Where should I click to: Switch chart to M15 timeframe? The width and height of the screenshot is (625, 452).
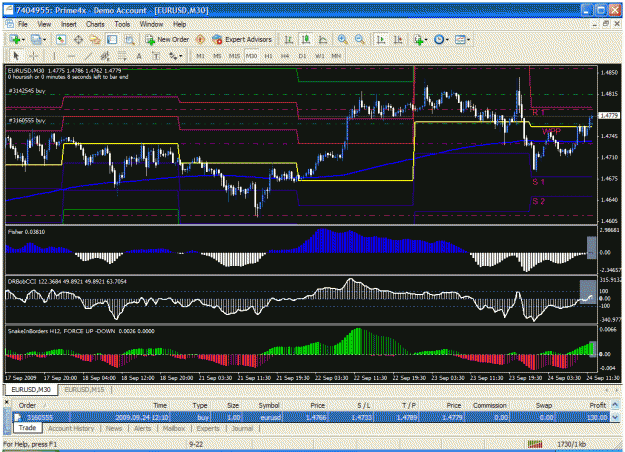pos(234,56)
